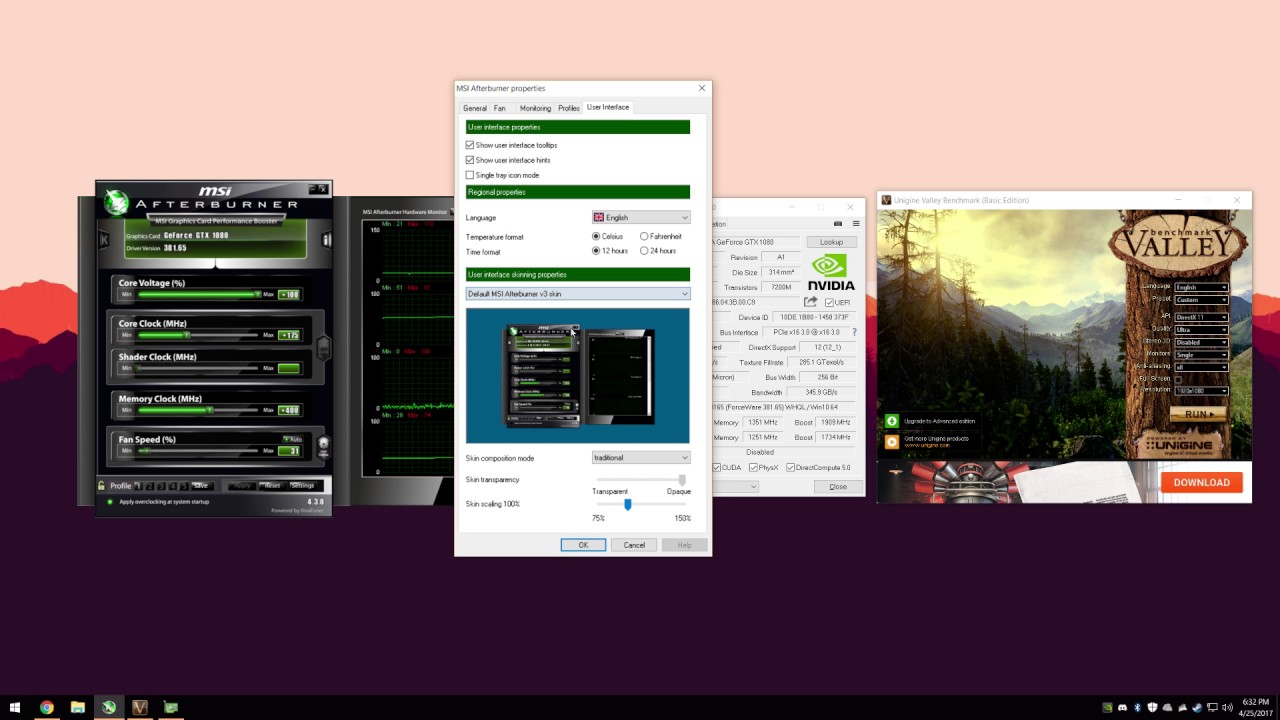Open File Explorer from the taskbar

[x=77, y=707]
